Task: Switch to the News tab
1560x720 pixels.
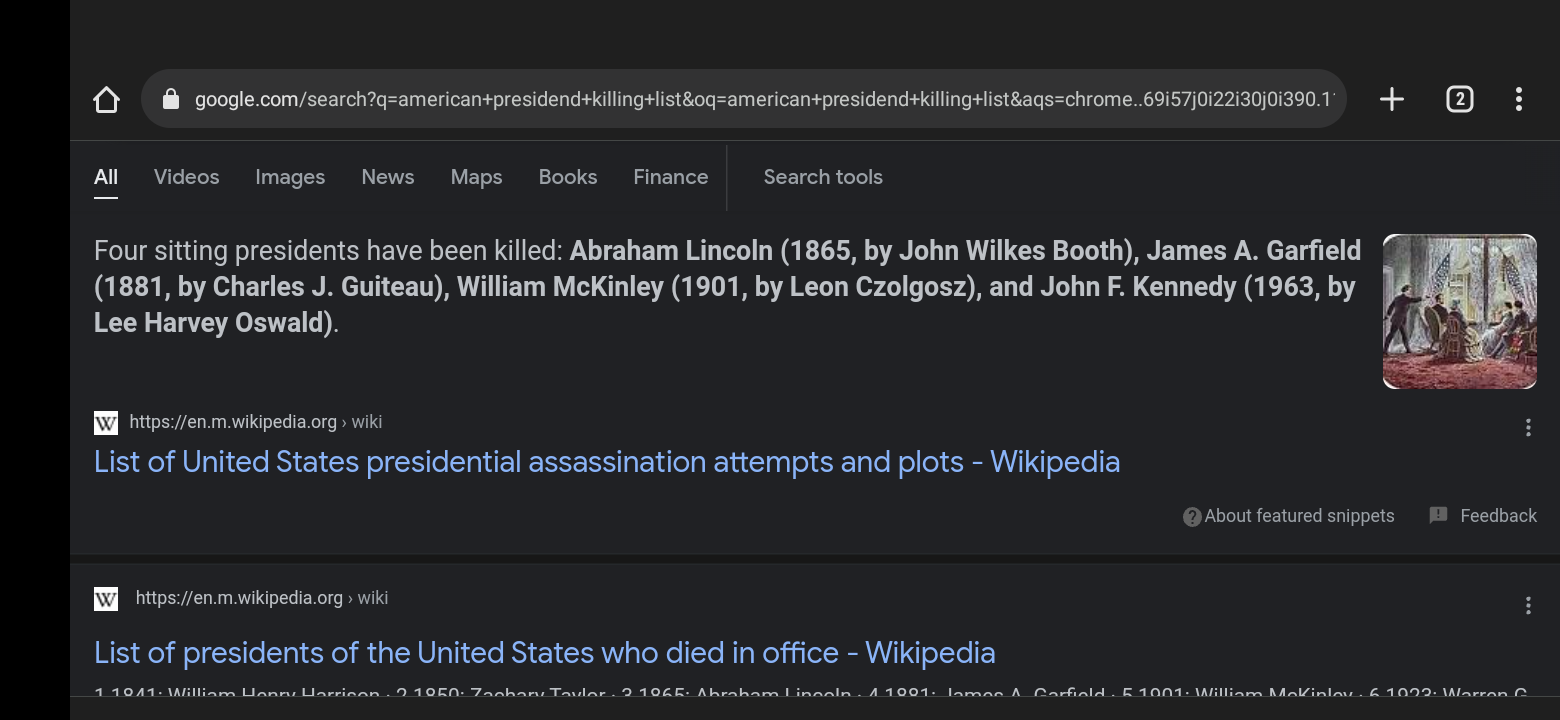Action: (388, 177)
